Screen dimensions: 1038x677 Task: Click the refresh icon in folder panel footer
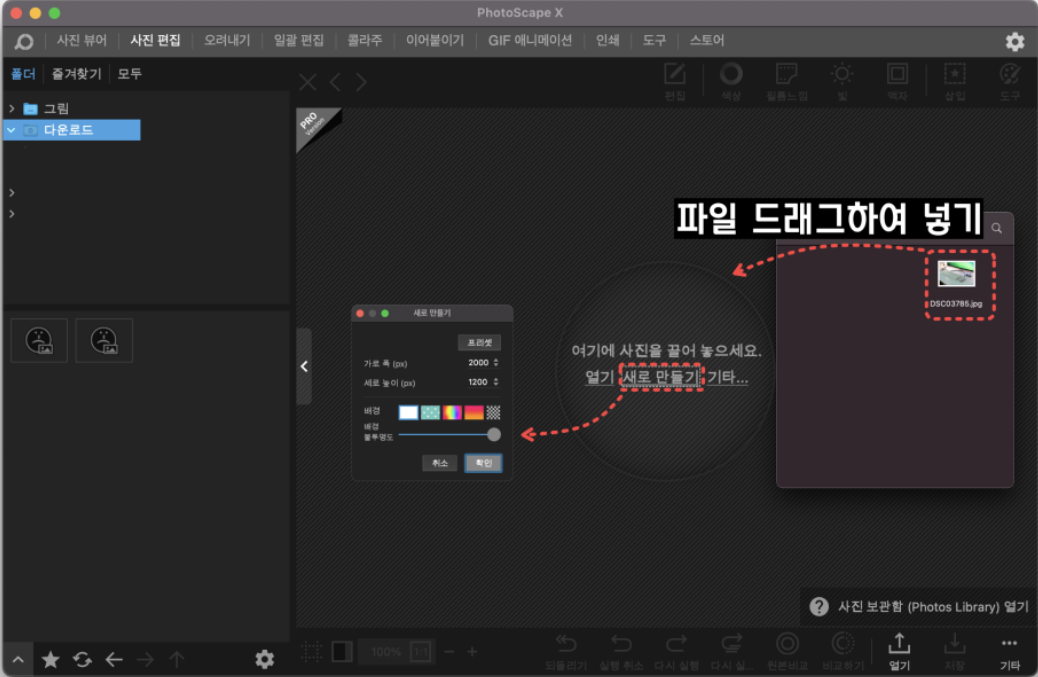(x=82, y=659)
